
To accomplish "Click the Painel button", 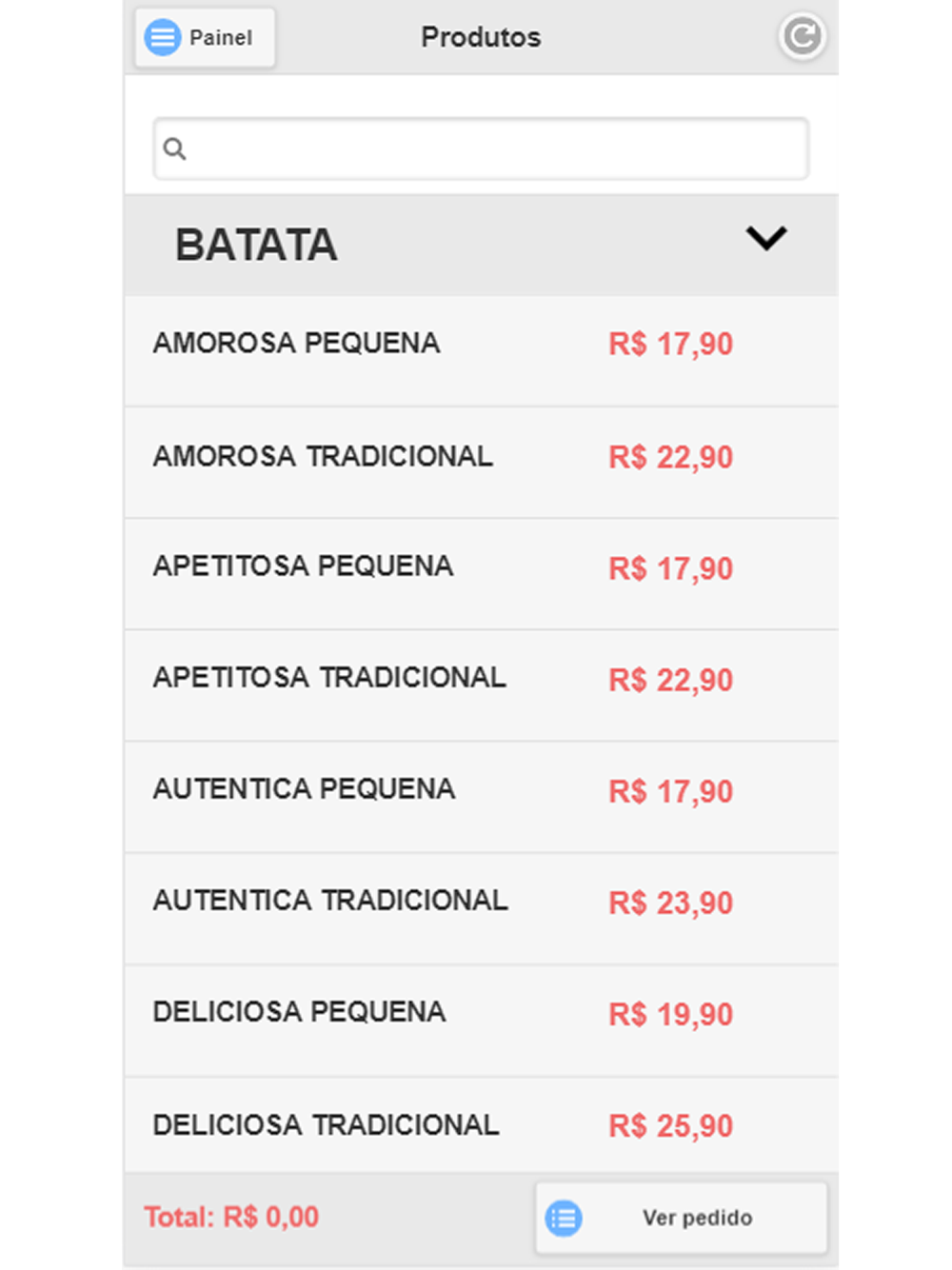I will click(205, 37).
